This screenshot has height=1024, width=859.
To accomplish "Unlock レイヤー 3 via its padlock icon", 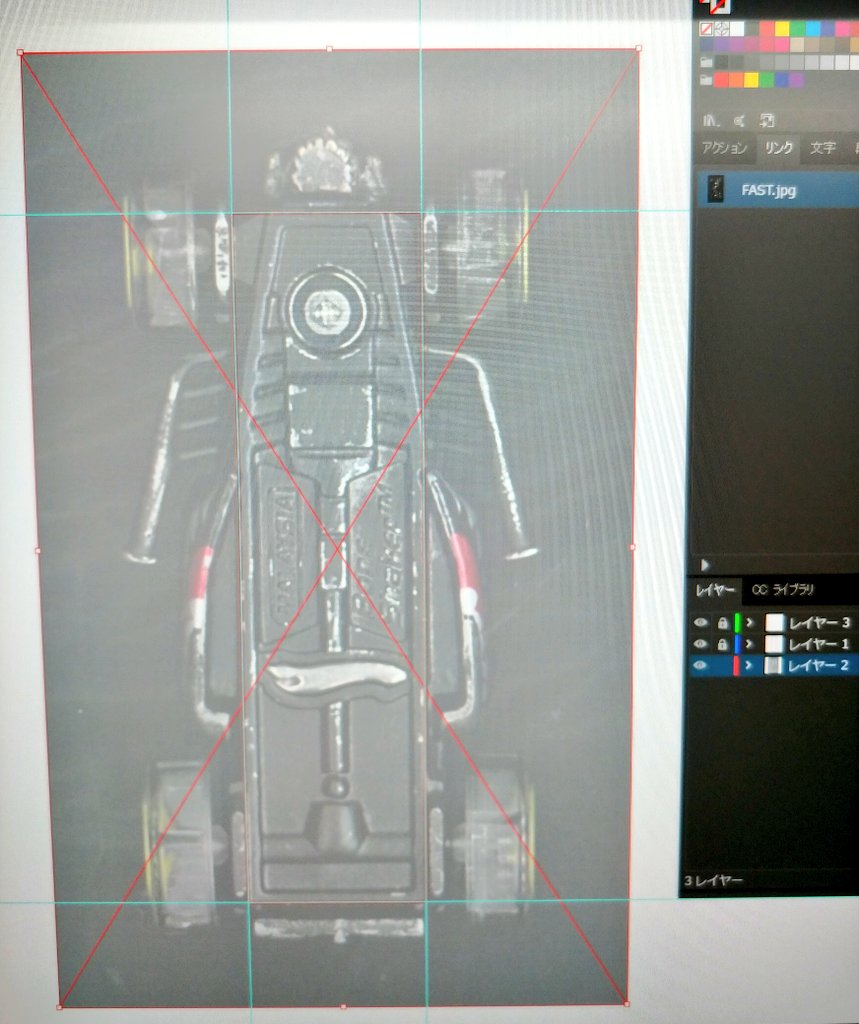I will (x=722, y=622).
